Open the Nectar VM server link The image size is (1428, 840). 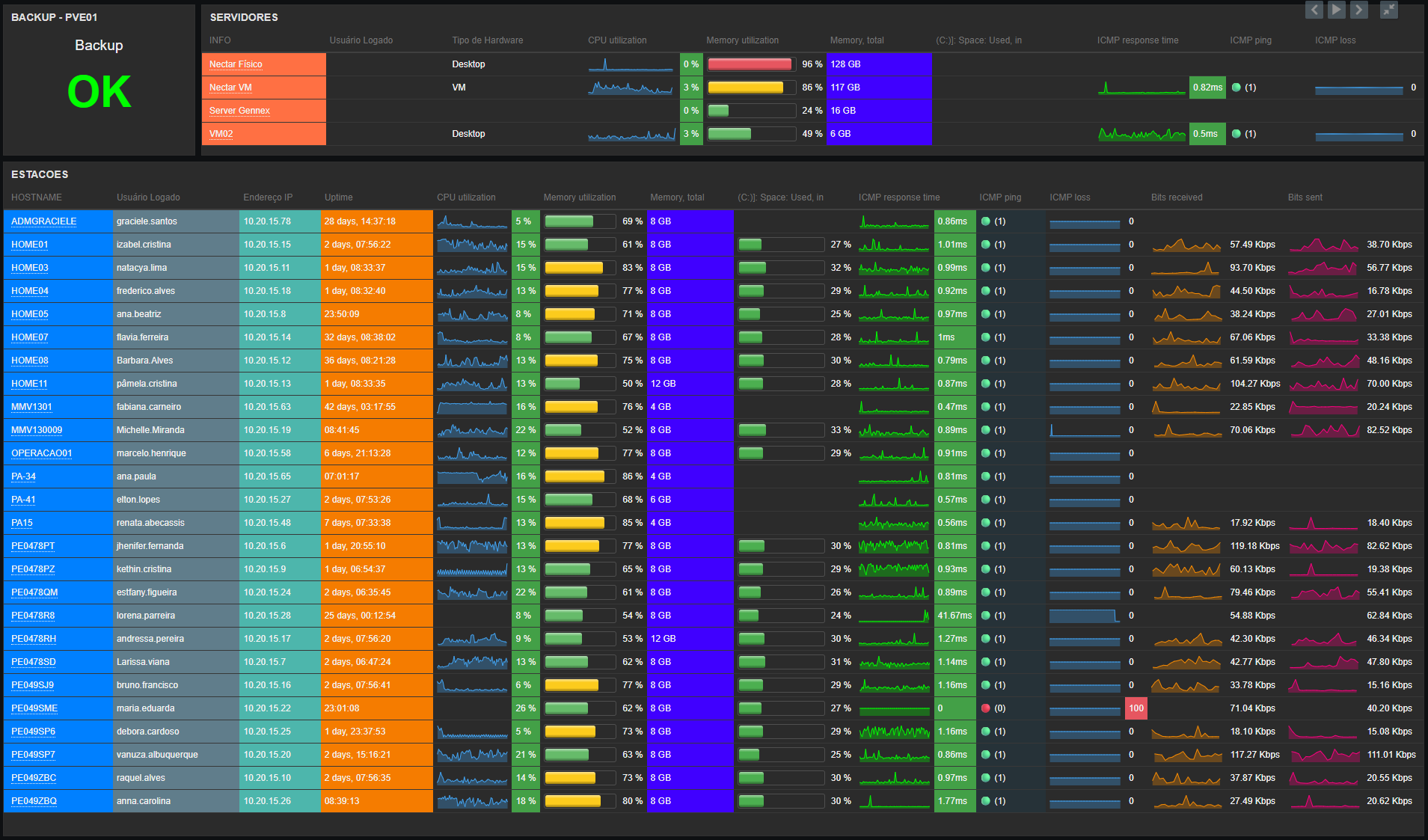click(230, 88)
